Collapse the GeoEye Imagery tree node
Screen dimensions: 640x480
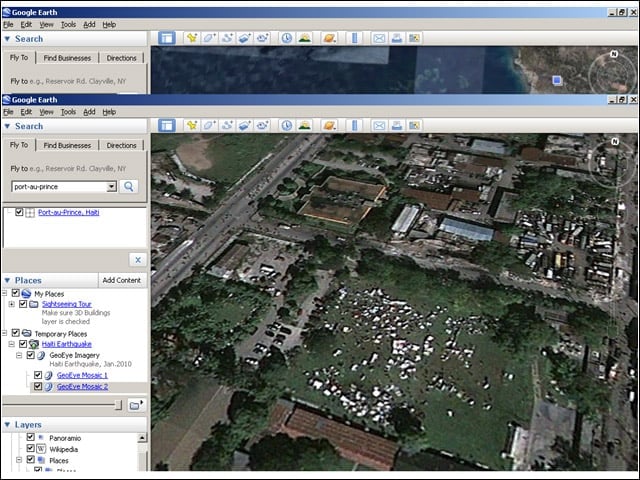click(x=19, y=355)
